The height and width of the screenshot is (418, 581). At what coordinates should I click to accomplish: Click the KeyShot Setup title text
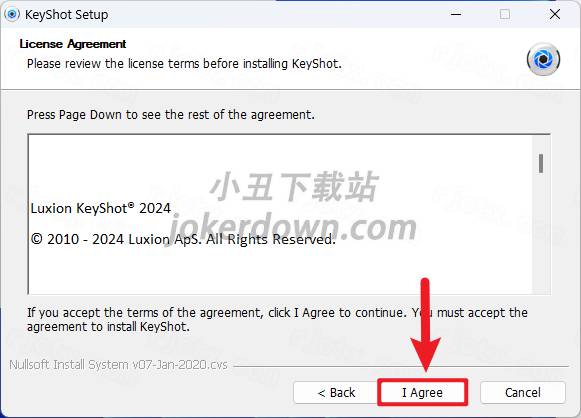[x=66, y=14]
